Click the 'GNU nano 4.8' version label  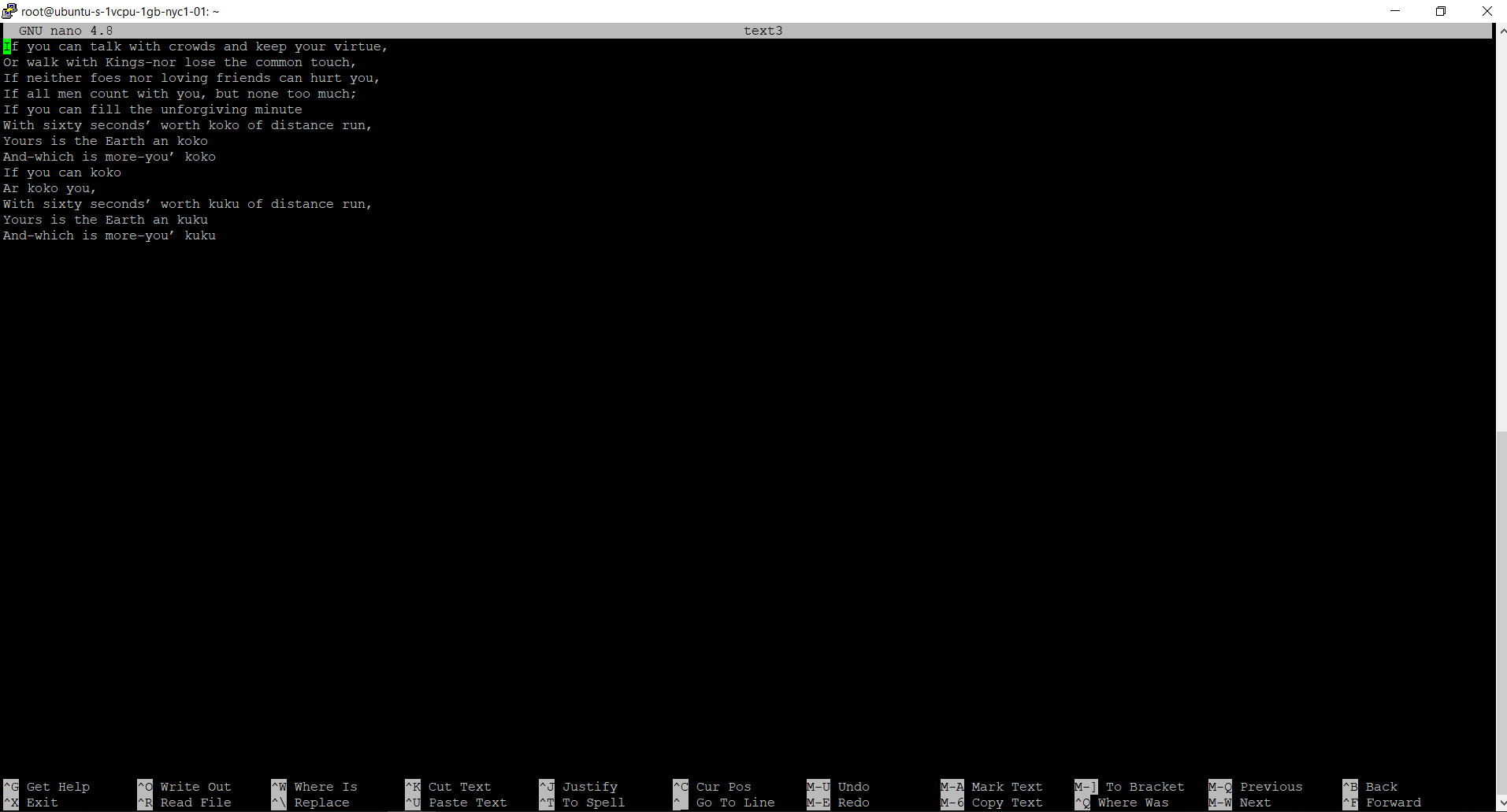pos(66,31)
